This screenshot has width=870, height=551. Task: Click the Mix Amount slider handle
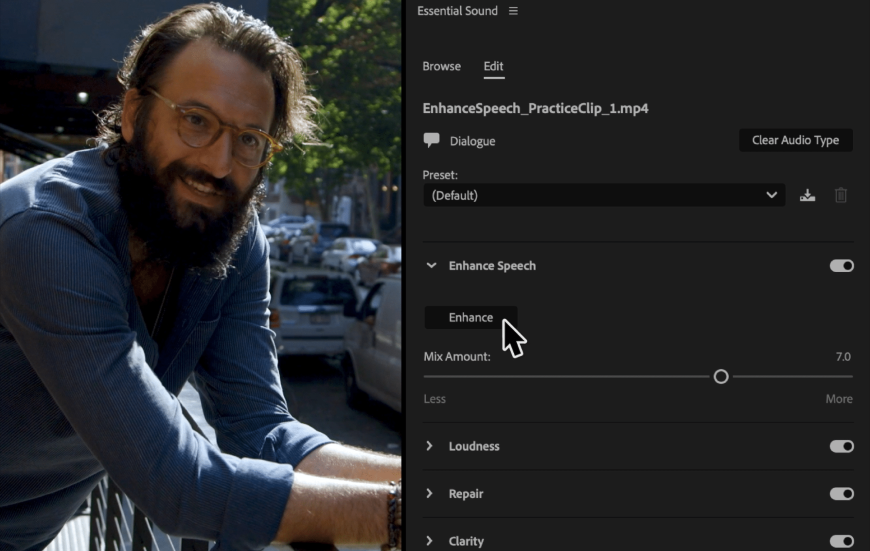(721, 377)
